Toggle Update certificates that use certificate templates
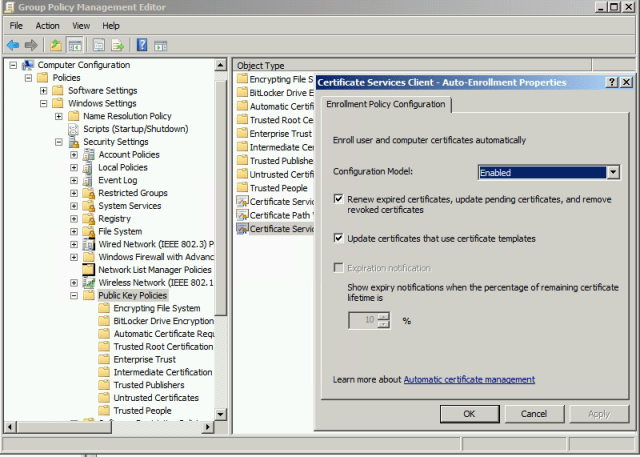Screen dimensions: 640x457 (338, 238)
